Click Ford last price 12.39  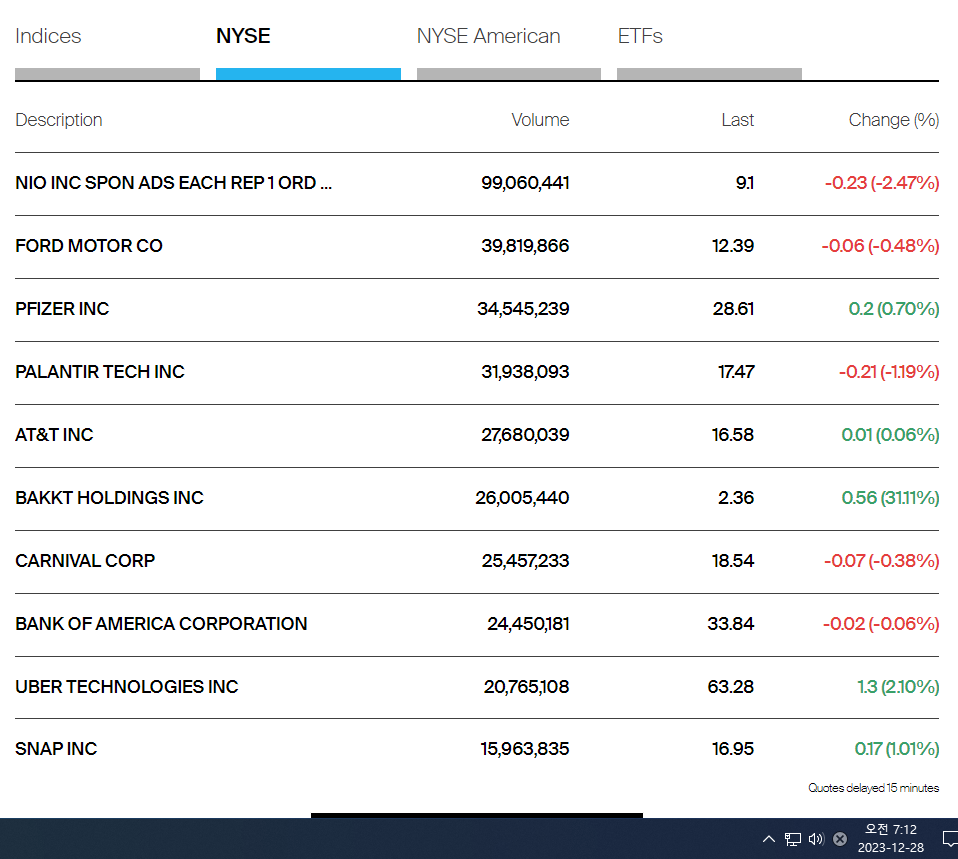(733, 246)
